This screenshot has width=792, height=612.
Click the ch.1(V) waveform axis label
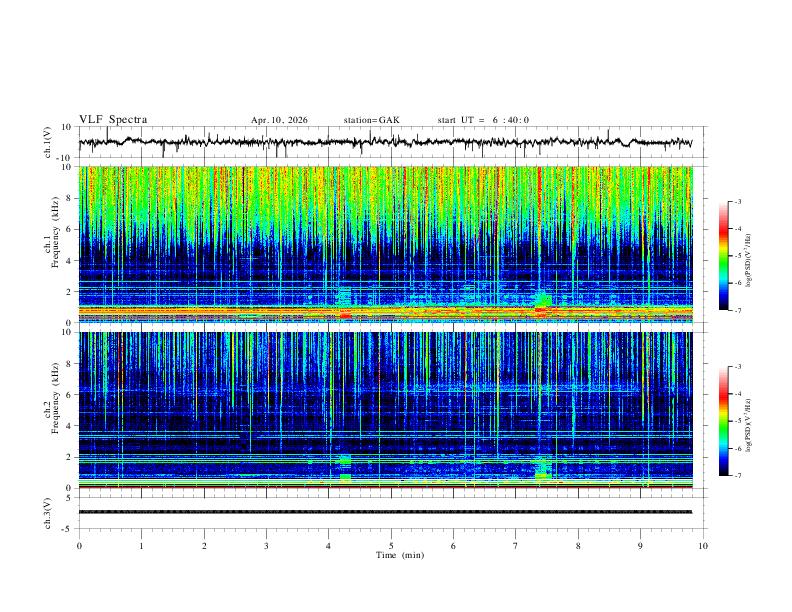point(47,142)
